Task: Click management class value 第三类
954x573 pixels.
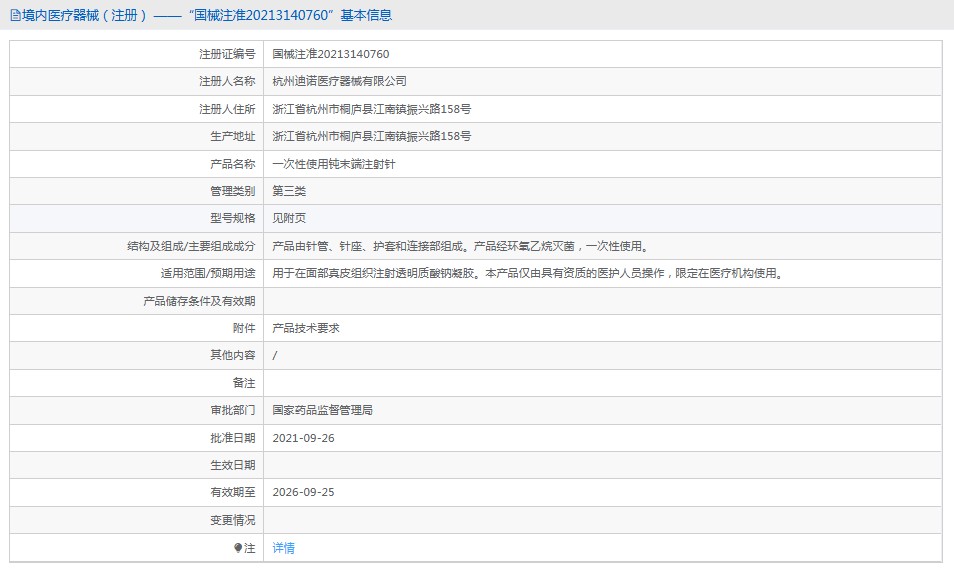Action: point(289,191)
